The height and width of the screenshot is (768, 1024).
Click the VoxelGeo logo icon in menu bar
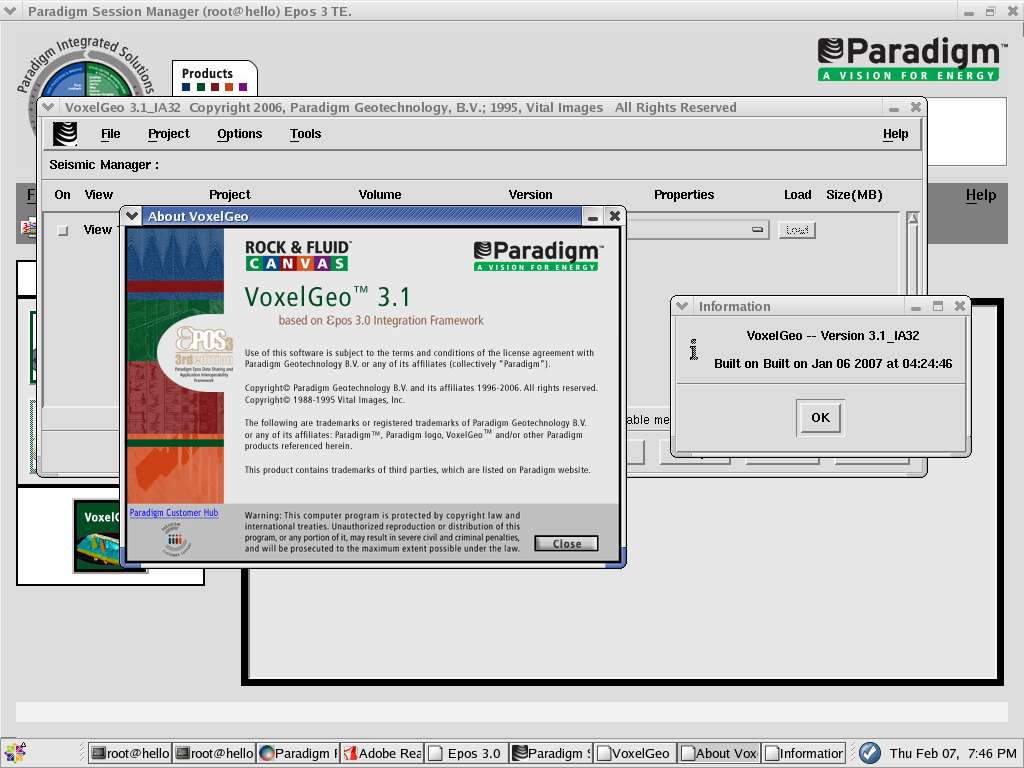click(65, 134)
